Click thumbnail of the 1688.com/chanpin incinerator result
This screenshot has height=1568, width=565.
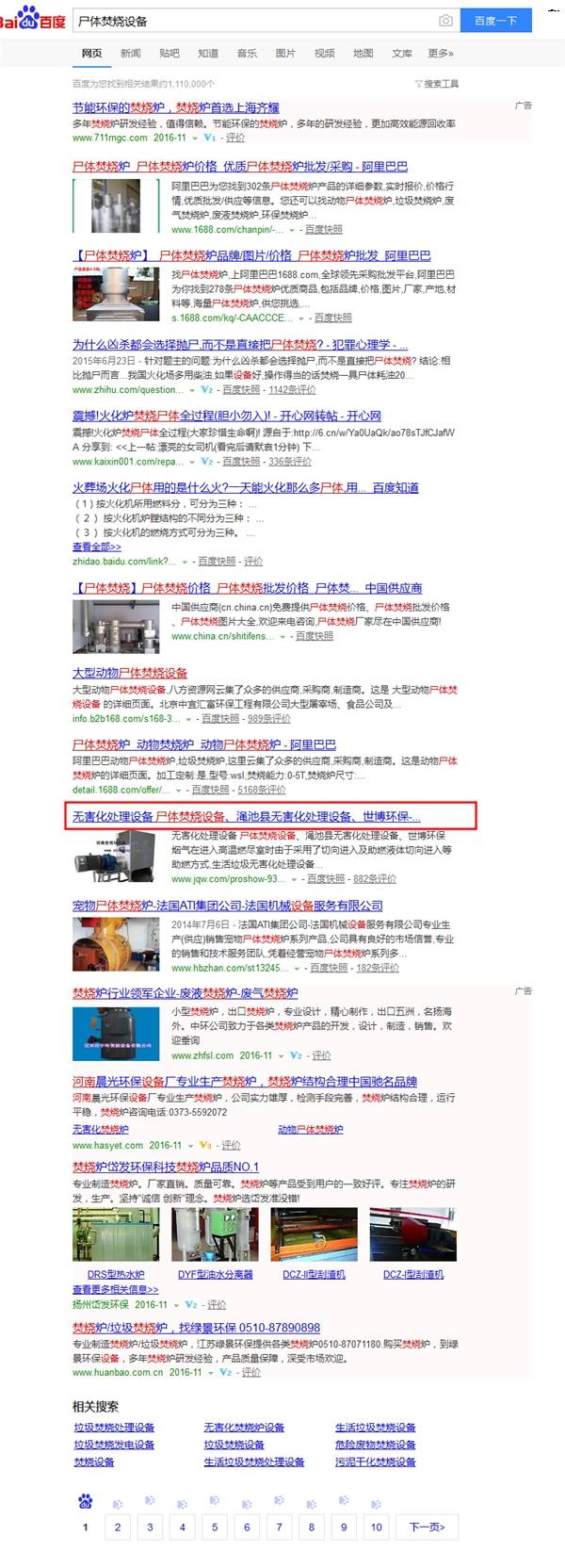pyautogui.click(x=117, y=206)
